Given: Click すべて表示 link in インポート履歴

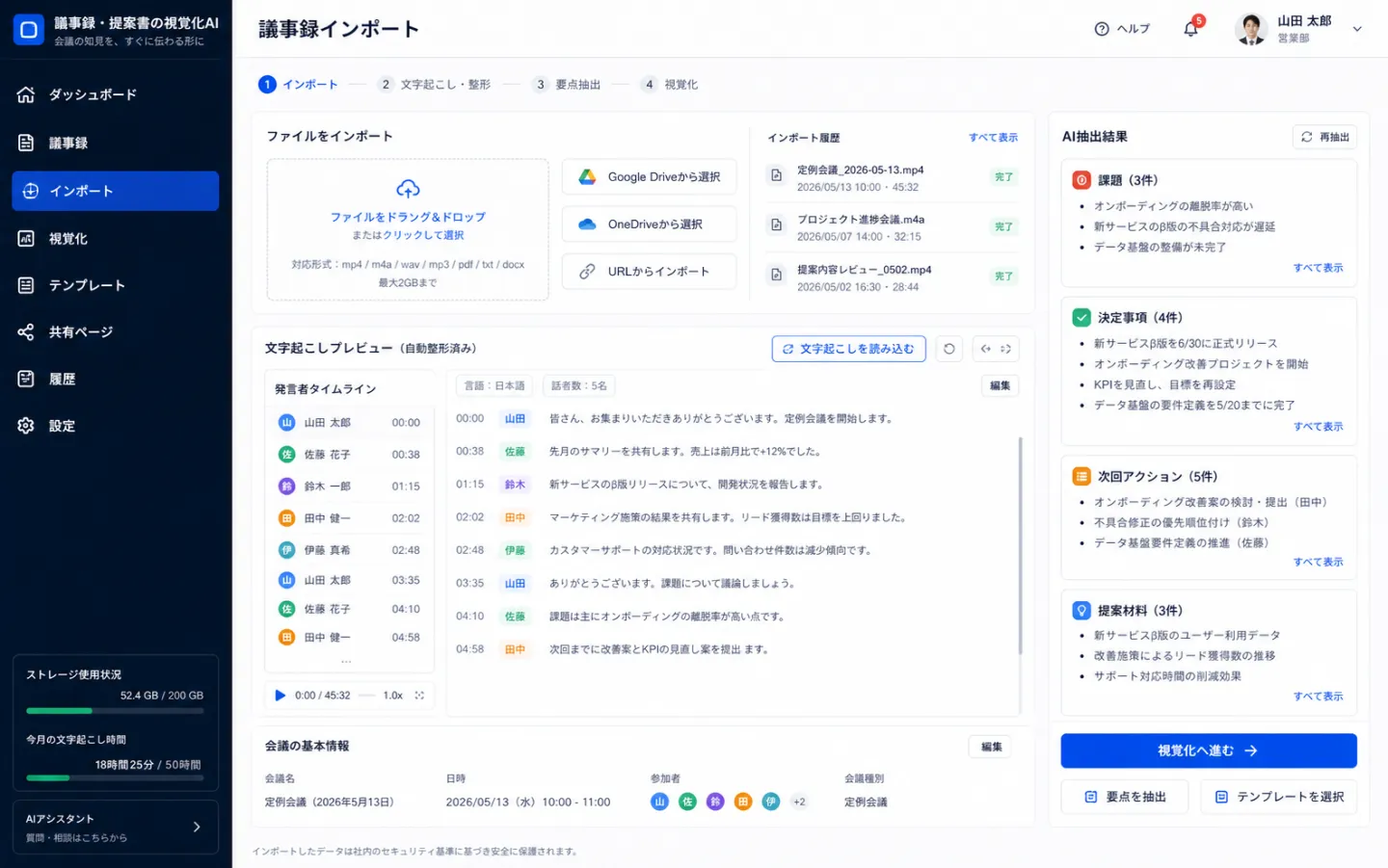Looking at the screenshot, I should click(x=993, y=138).
